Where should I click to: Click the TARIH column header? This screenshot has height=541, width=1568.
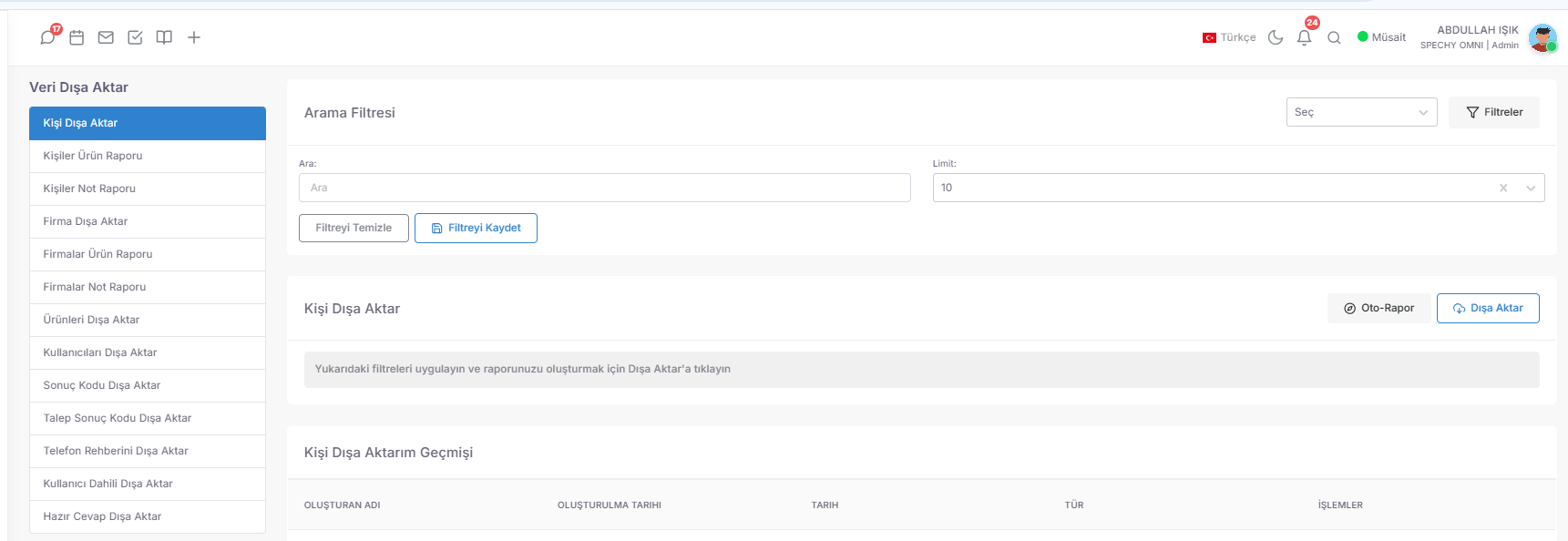[825, 505]
